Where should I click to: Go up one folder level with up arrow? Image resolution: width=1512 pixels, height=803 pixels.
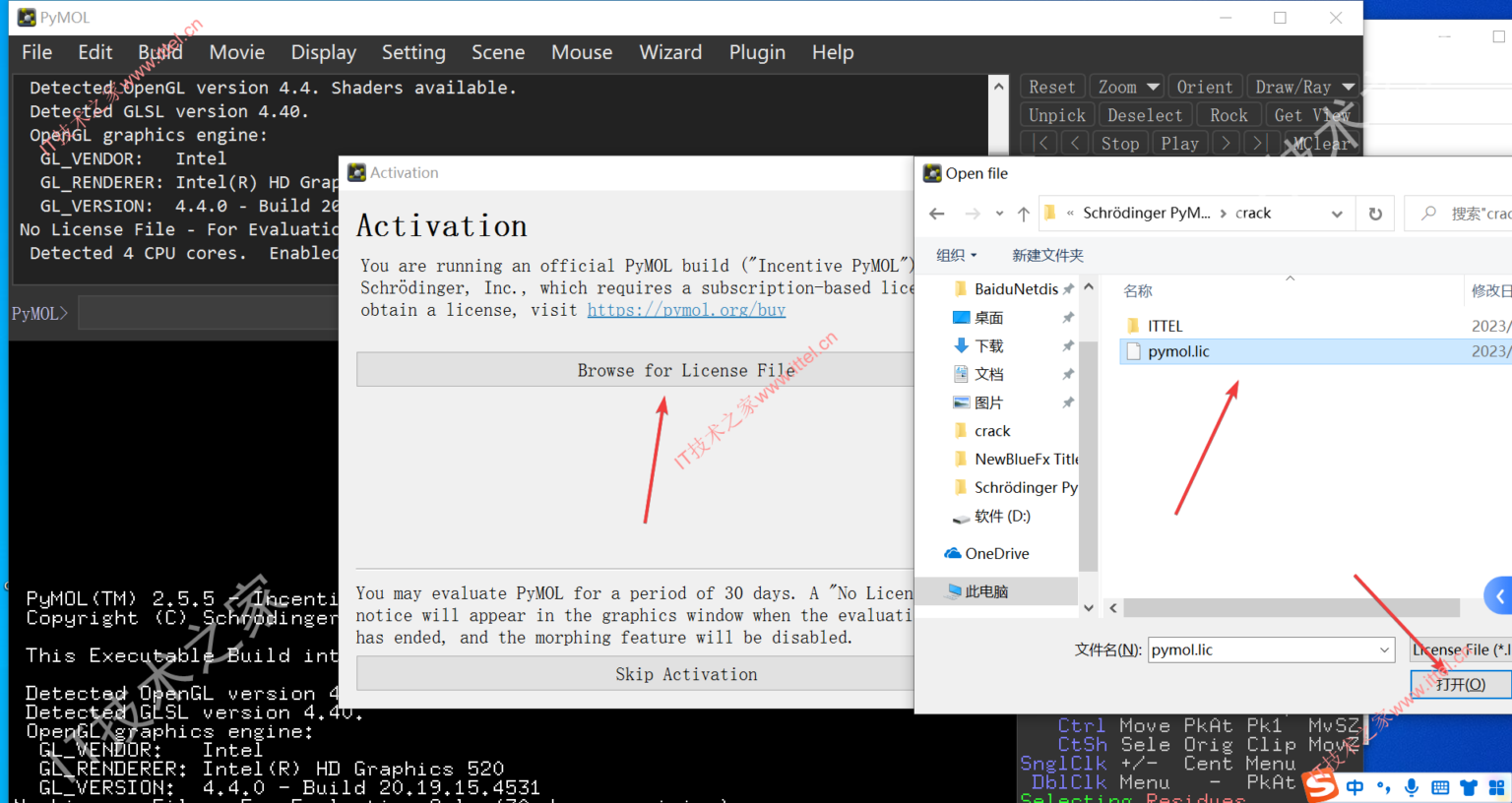[x=1023, y=214]
